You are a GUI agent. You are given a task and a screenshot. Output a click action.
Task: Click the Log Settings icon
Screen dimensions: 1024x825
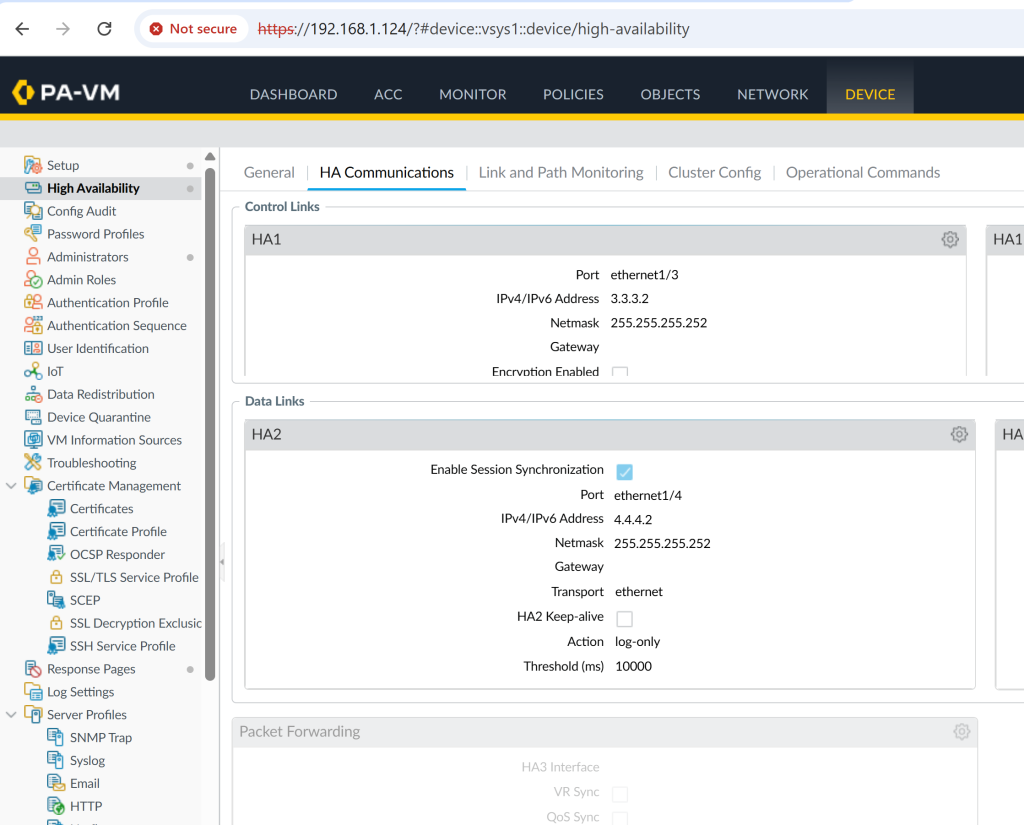click(33, 691)
